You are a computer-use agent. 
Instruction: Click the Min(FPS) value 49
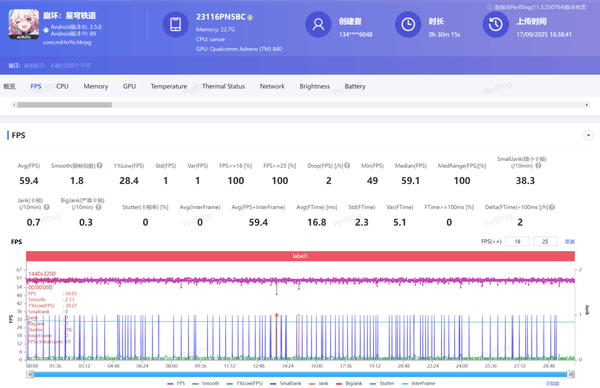(372, 181)
